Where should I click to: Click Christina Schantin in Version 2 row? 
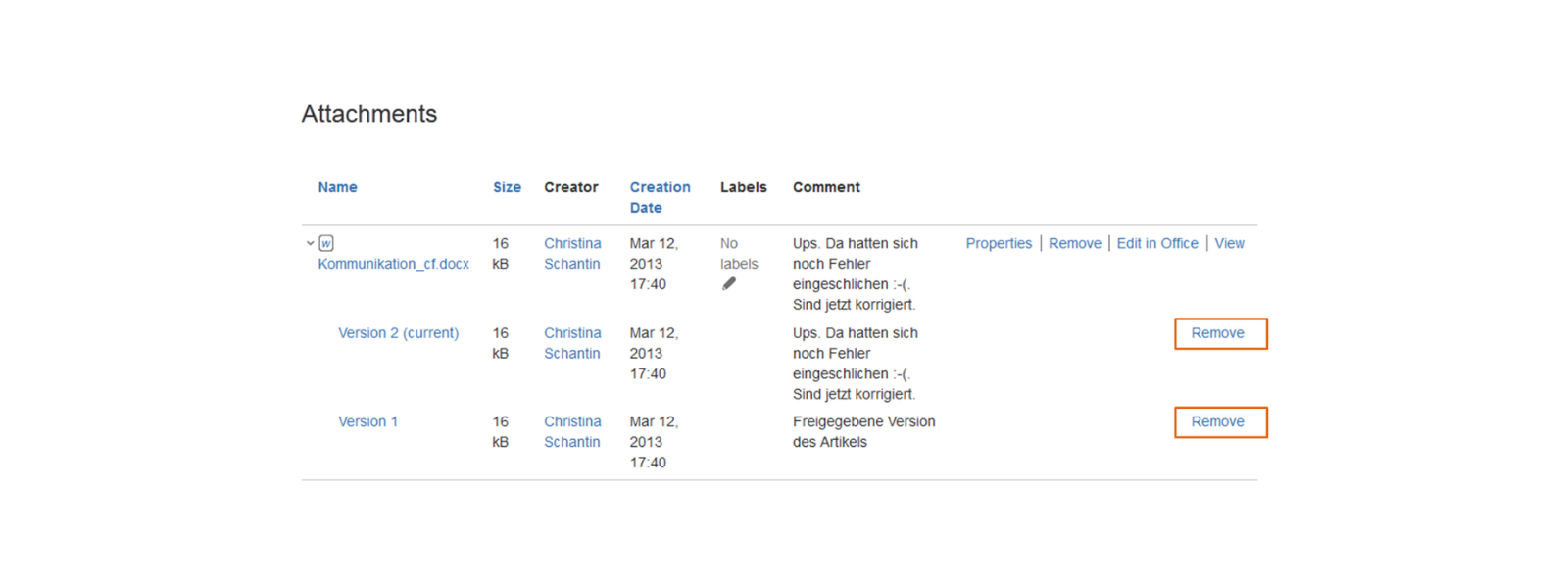572,343
